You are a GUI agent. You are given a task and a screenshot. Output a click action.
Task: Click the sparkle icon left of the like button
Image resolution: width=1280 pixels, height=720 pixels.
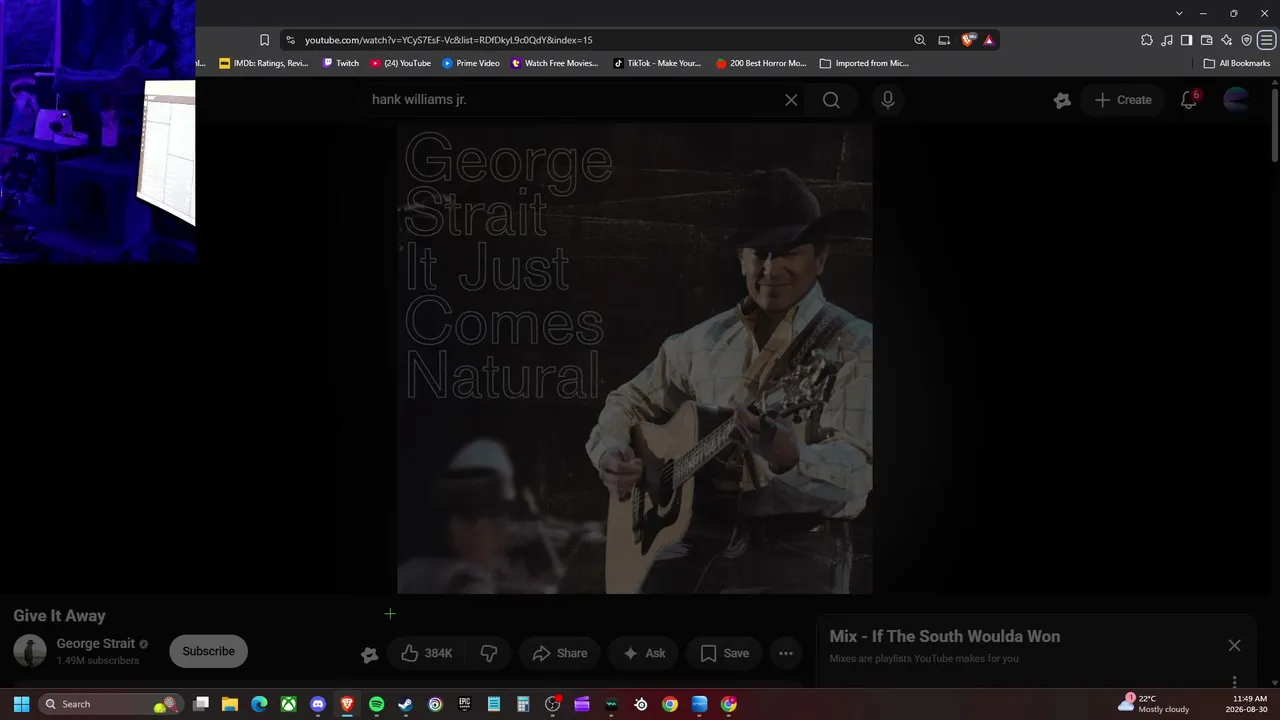(370, 654)
